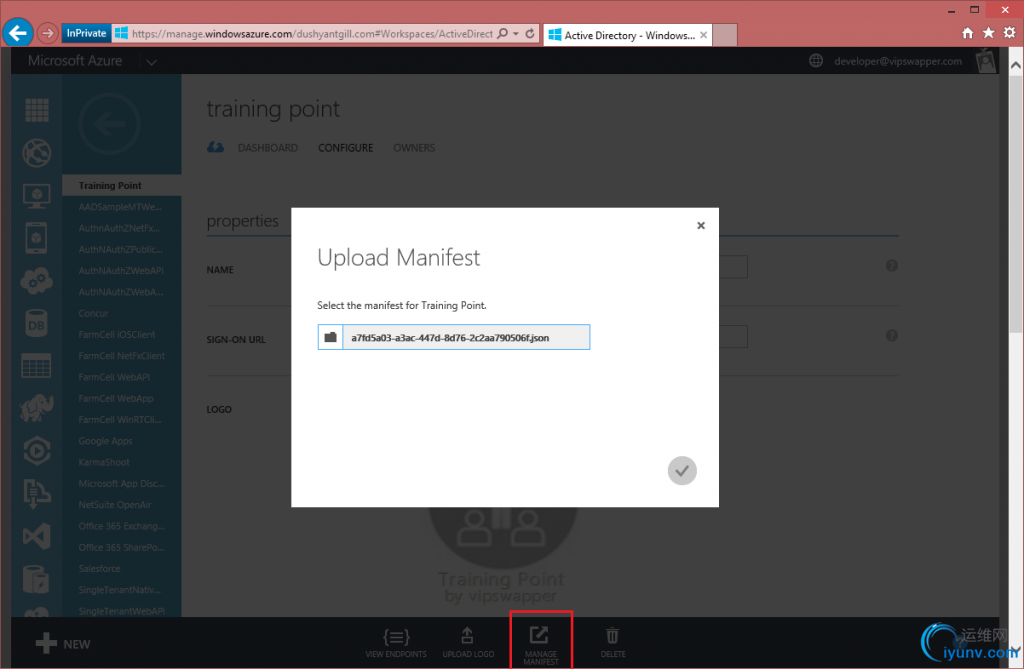Confirm upload with the checkmark button
The image size is (1024, 669).
pos(682,470)
